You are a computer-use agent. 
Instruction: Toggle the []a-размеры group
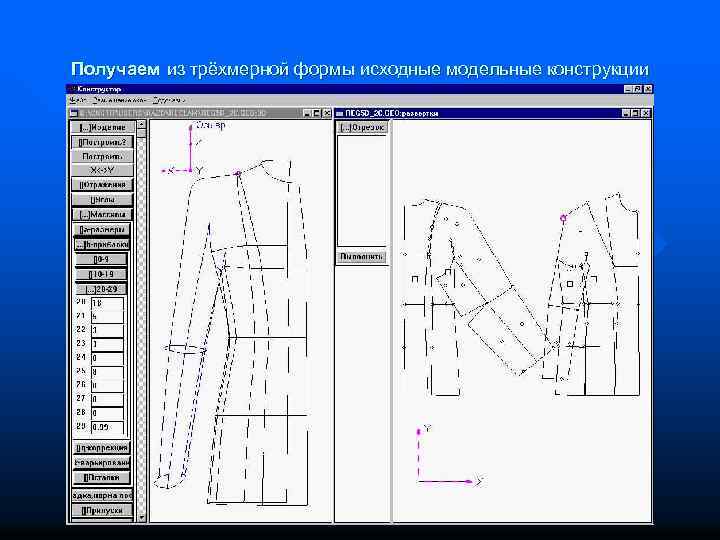click(102, 230)
